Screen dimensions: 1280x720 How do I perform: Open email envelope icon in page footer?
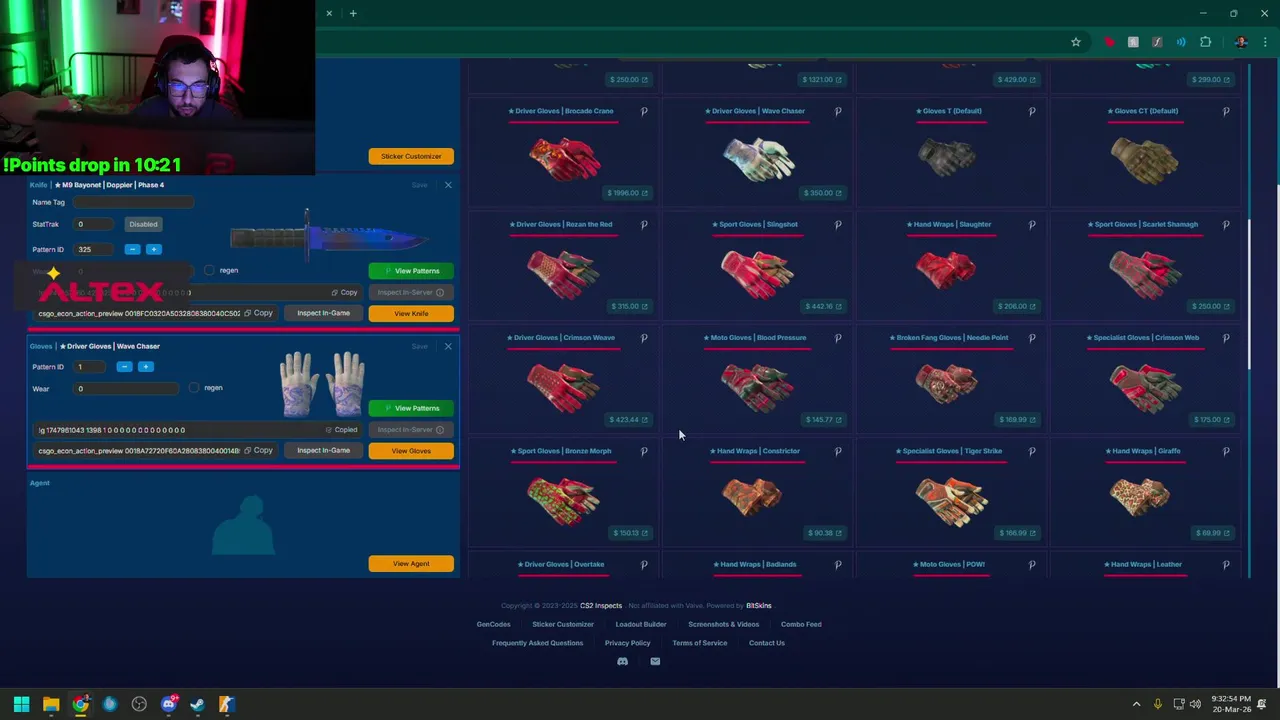tap(655, 661)
